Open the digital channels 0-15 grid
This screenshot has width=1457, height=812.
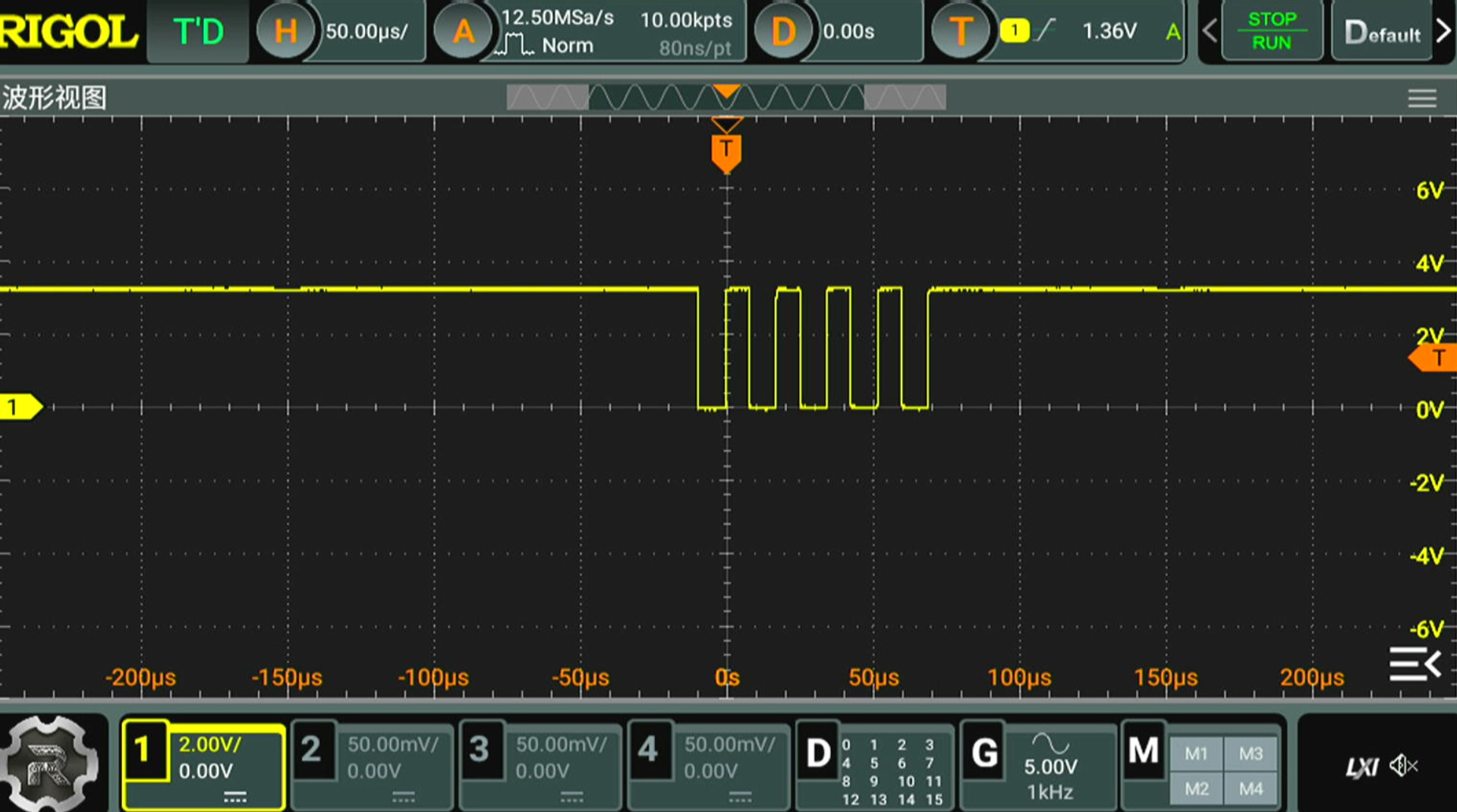892,772
